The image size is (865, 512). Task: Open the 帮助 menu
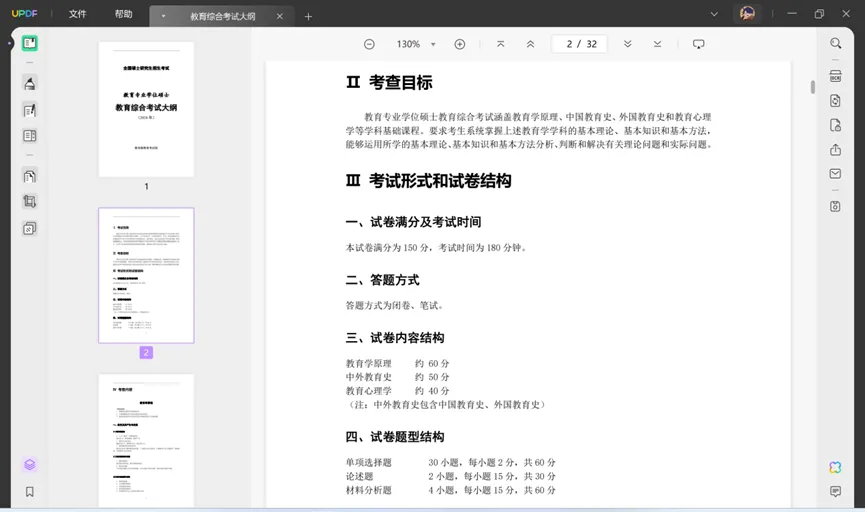coord(124,14)
